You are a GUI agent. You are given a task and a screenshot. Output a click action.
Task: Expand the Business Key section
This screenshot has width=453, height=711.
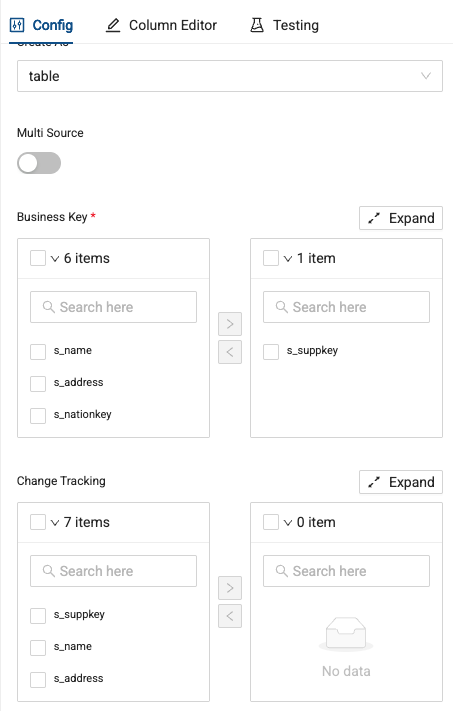click(x=401, y=218)
